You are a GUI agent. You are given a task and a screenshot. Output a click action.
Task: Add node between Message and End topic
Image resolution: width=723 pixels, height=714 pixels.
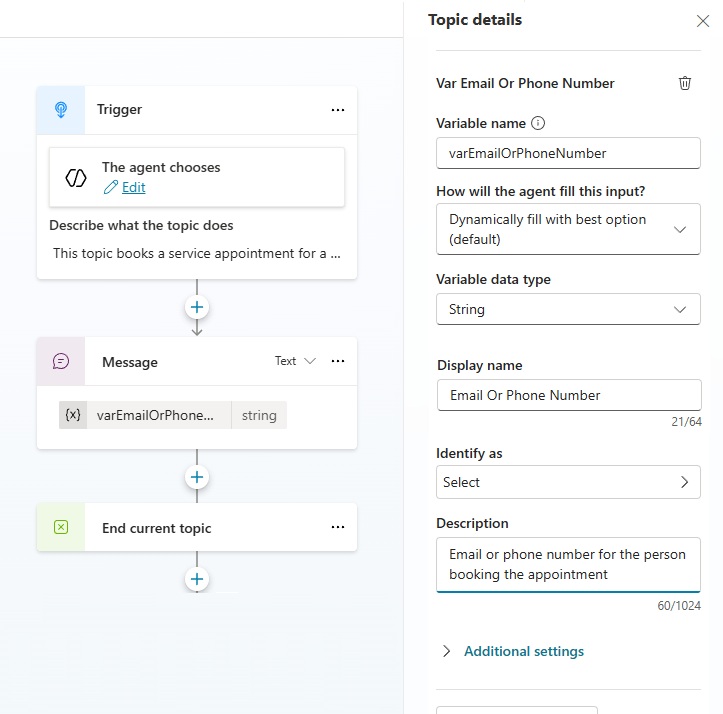(x=197, y=477)
